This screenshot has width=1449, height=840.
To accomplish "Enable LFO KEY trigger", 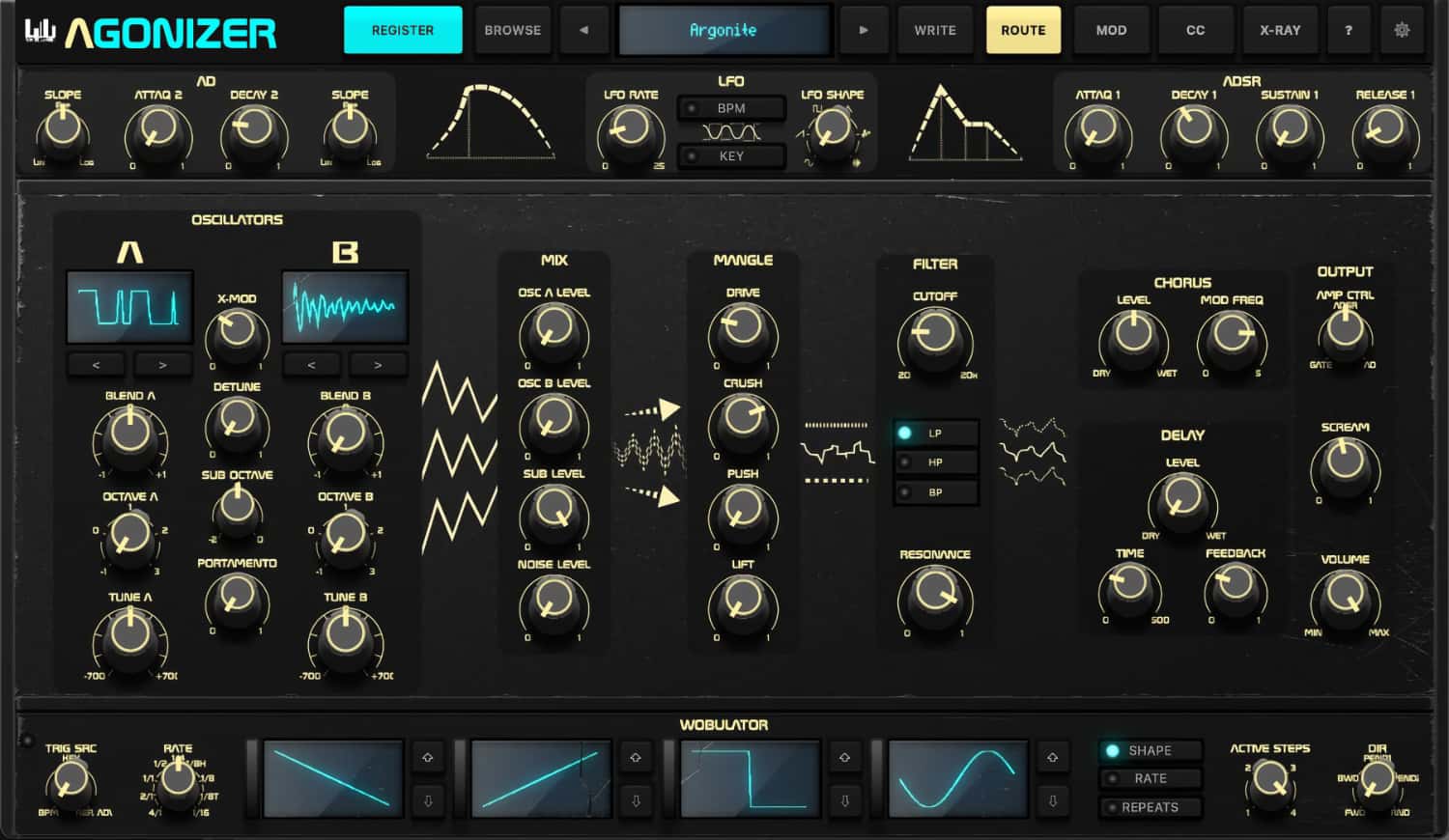I will coord(731,156).
